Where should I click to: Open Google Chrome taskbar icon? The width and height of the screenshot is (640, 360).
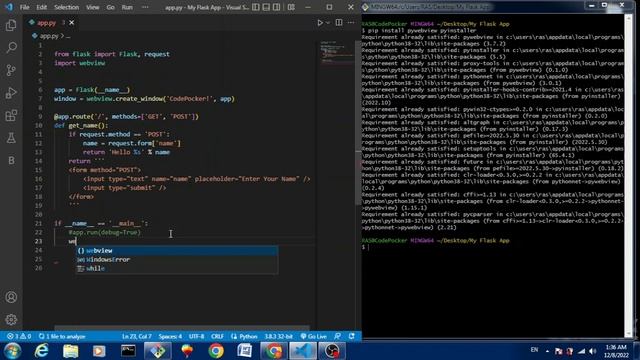216,351
